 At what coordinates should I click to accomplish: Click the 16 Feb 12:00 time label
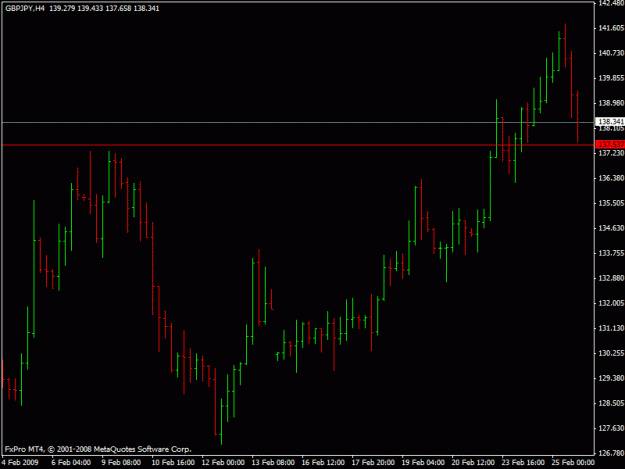323,463
